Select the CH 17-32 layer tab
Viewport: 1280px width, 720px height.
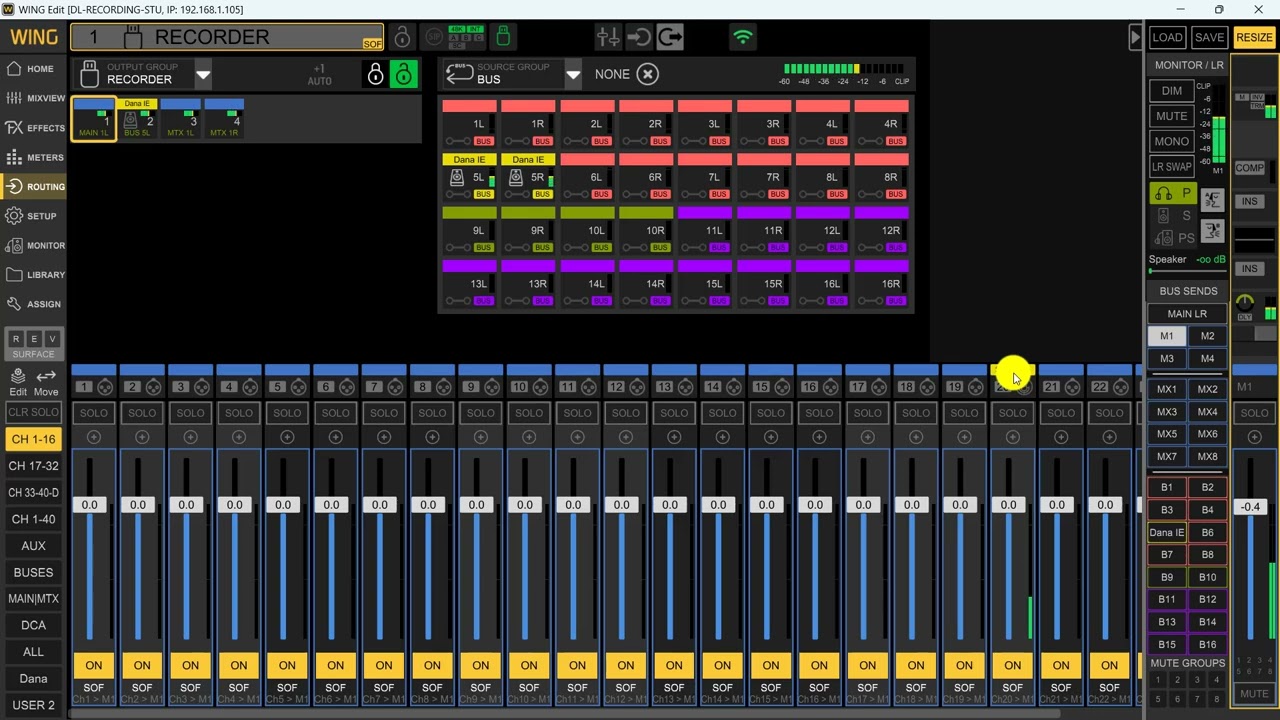[33, 466]
